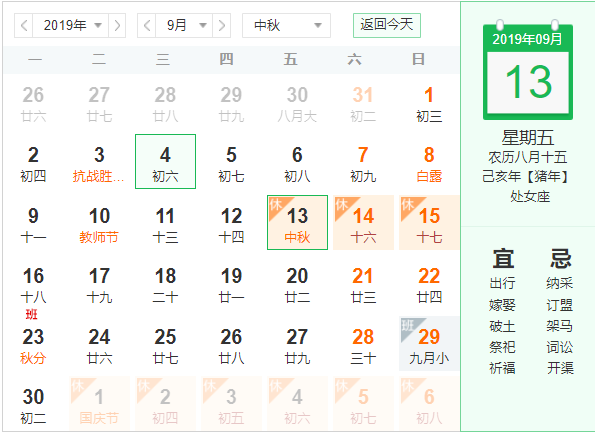Select October 5 初七 holiday date
595x433 pixels.
click(364, 404)
